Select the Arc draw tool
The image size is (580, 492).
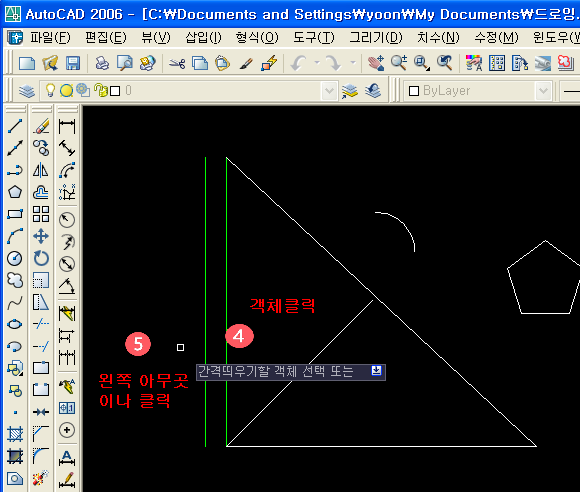(15, 236)
